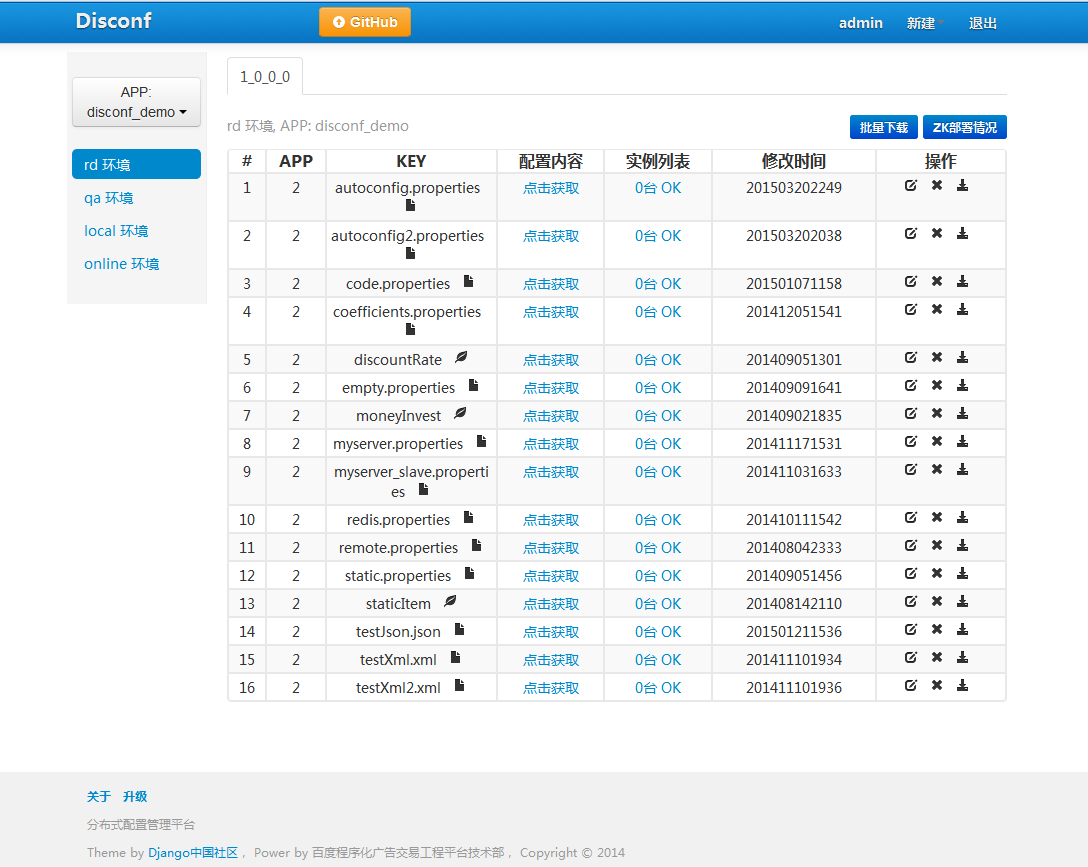Select the 1_0_0_0 version tab

pyautogui.click(x=265, y=76)
